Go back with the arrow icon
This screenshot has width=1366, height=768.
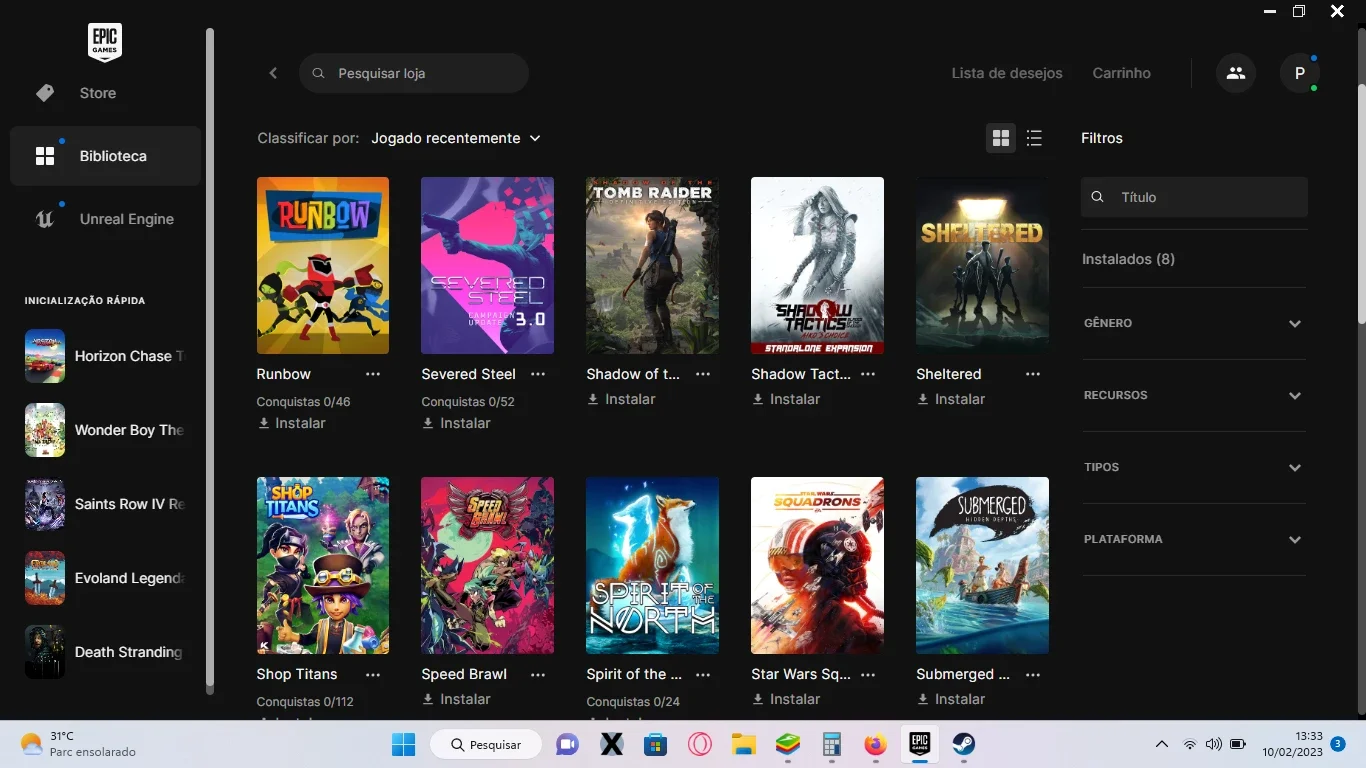pos(273,73)
